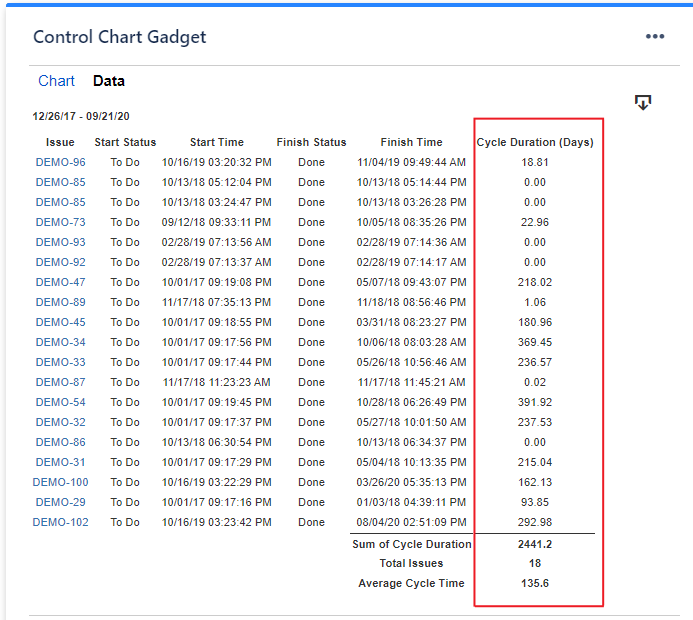Open issue DEMO-31 link
The image size is (693, 620).
click(61, 462)
